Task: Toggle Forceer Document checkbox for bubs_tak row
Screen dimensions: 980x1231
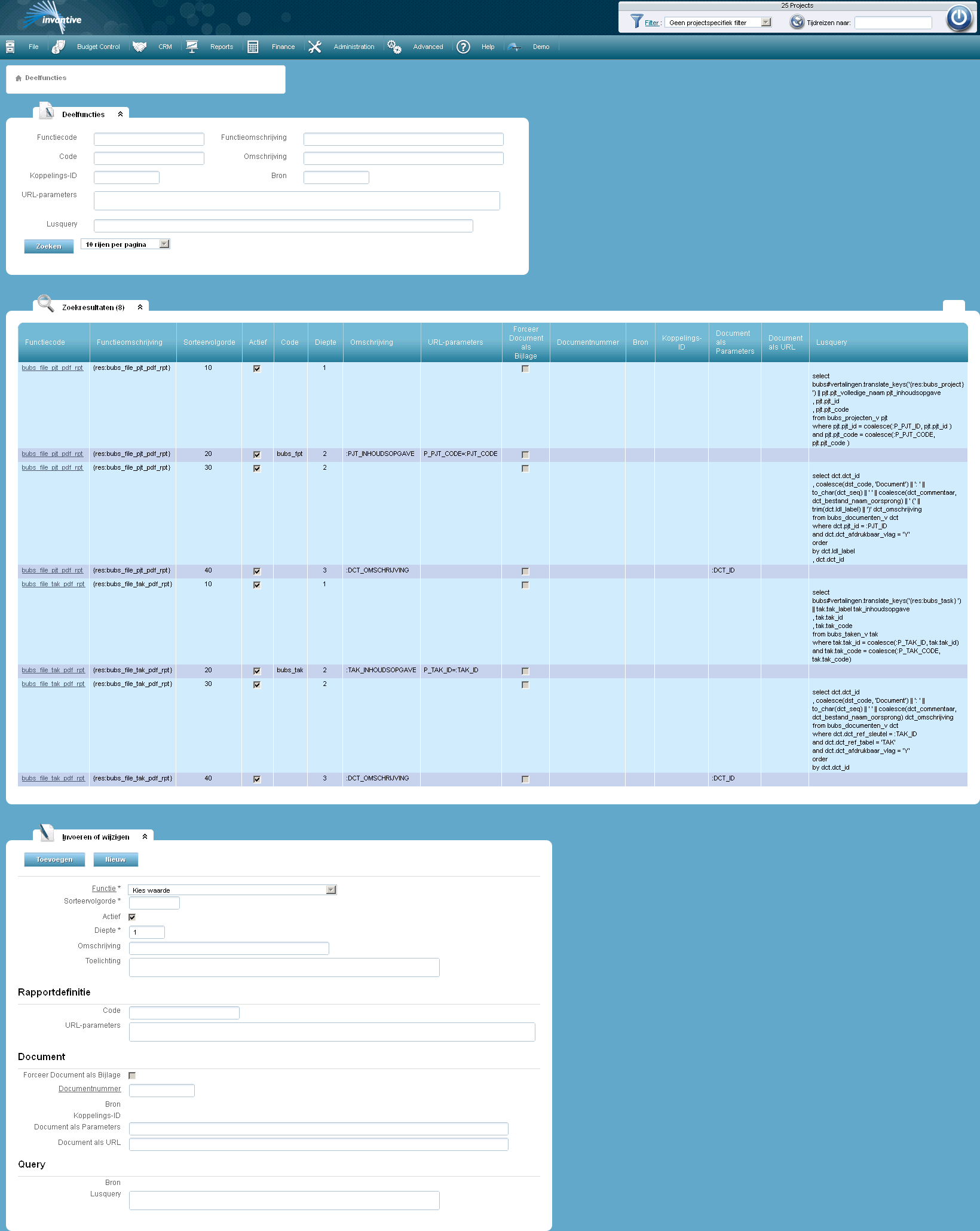Action: [525, 671]
